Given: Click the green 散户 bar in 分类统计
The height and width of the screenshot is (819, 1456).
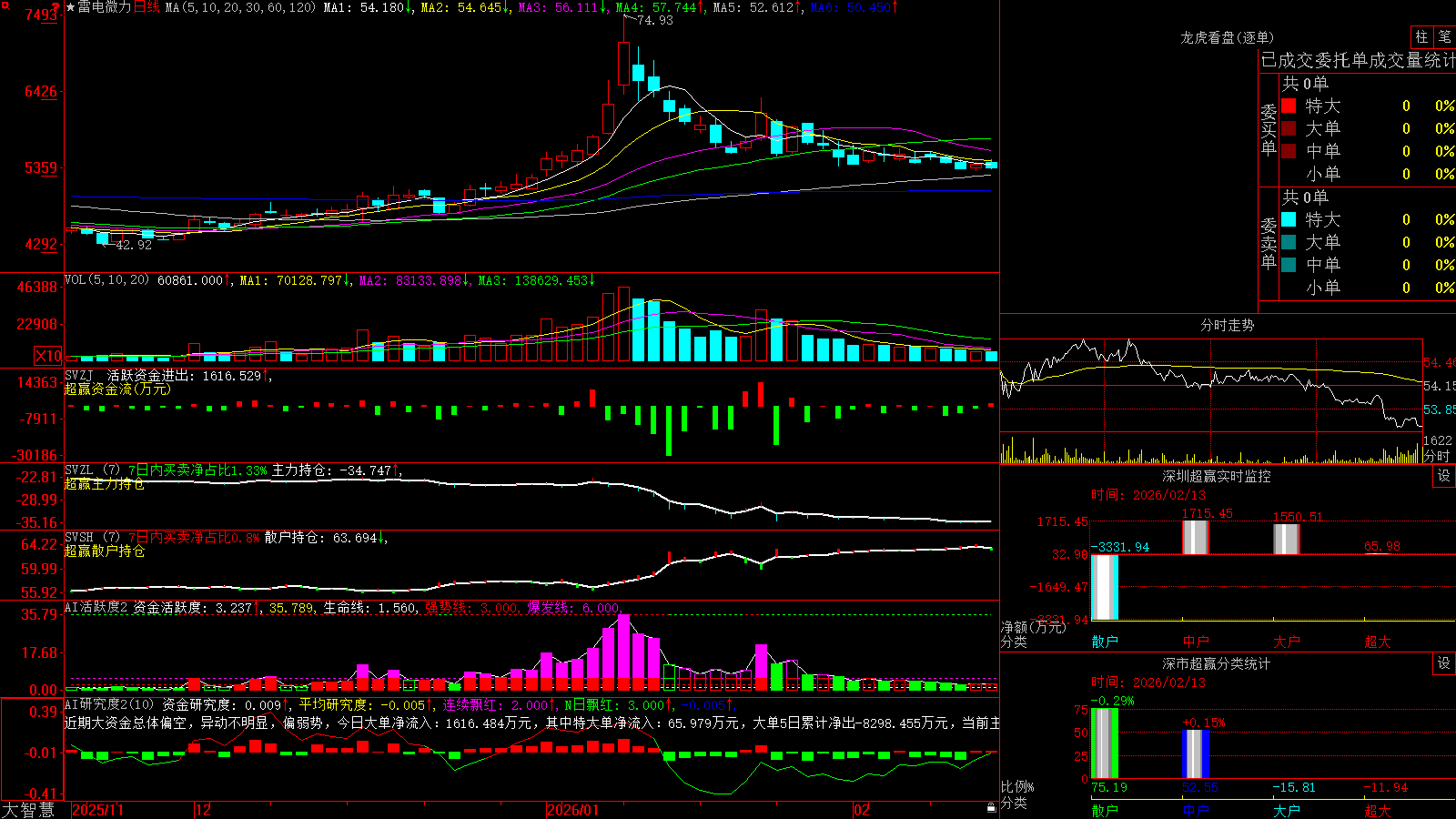Looking at the screenshot, I should click(x=1105, y=743).
